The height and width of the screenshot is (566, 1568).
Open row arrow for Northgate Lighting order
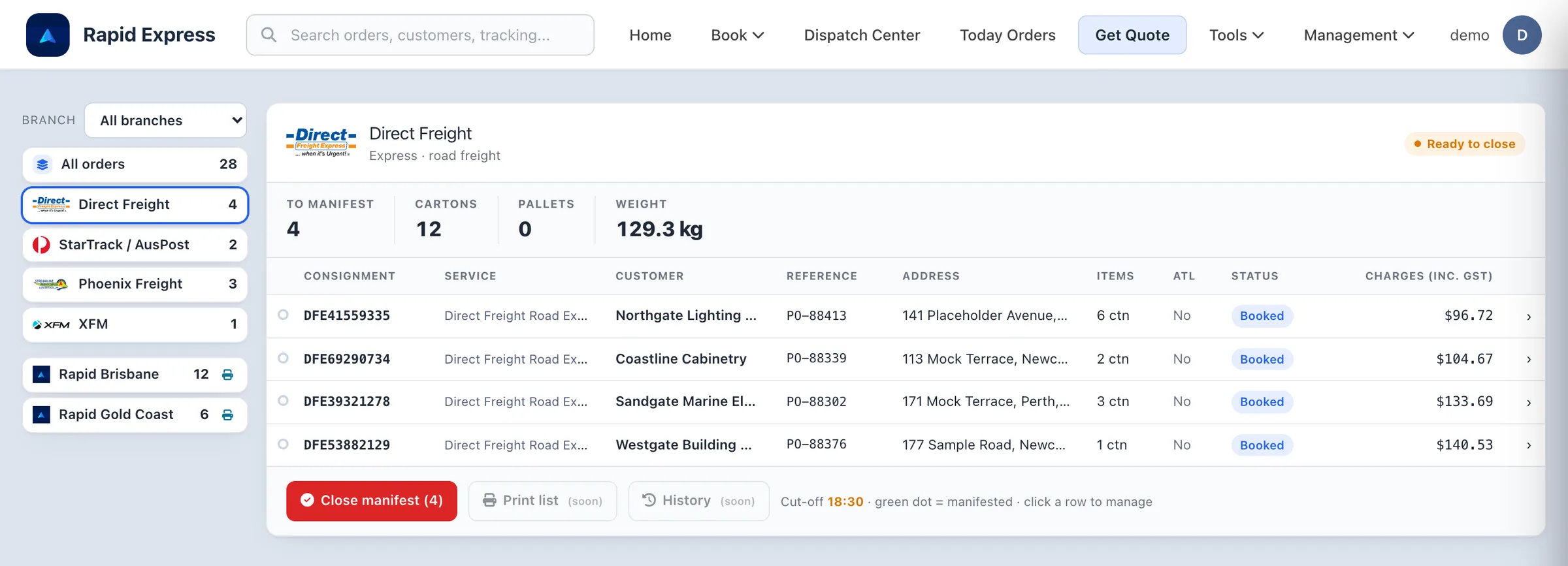(x=1529, y=317)
